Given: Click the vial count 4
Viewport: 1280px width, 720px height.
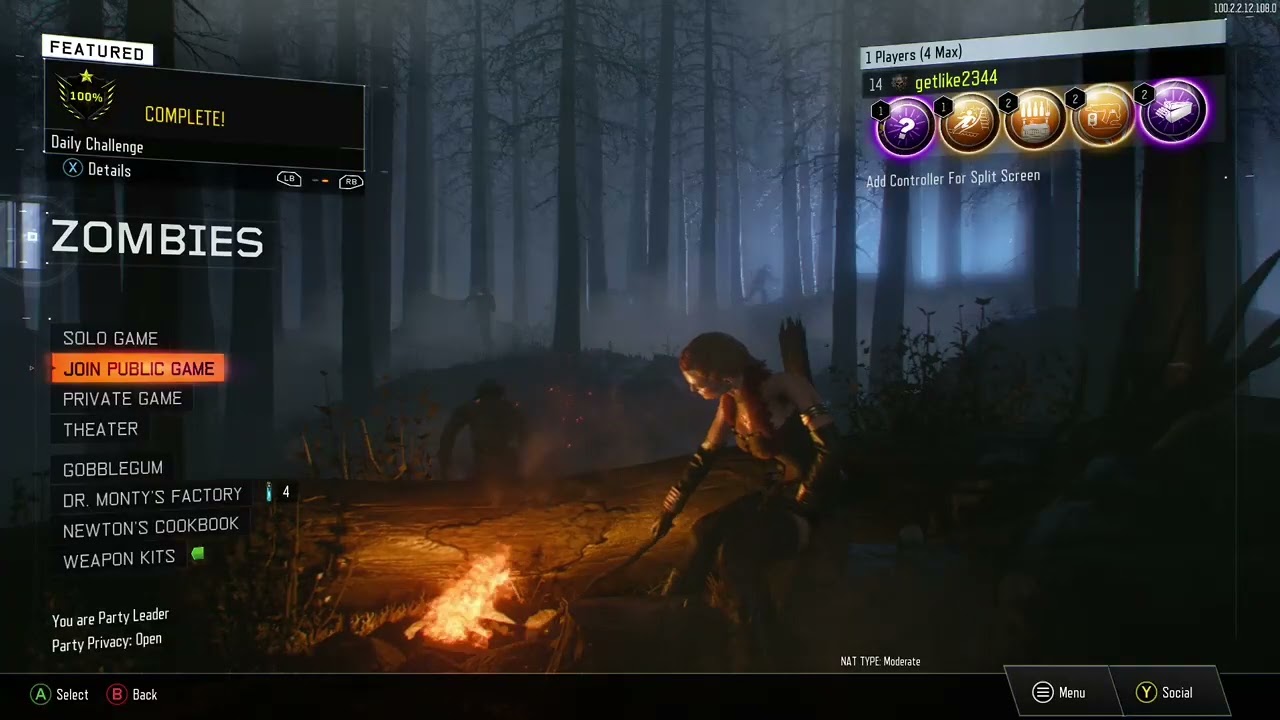Looking at the screenshot, I should (x=286, y=492).
